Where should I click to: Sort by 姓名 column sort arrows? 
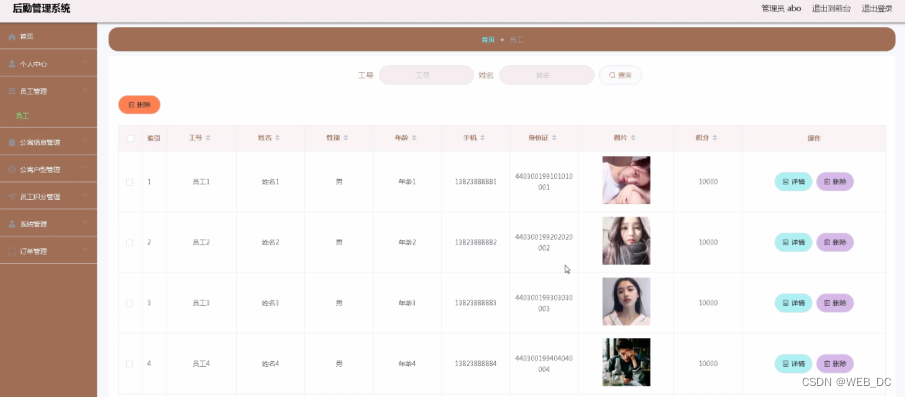277,138
